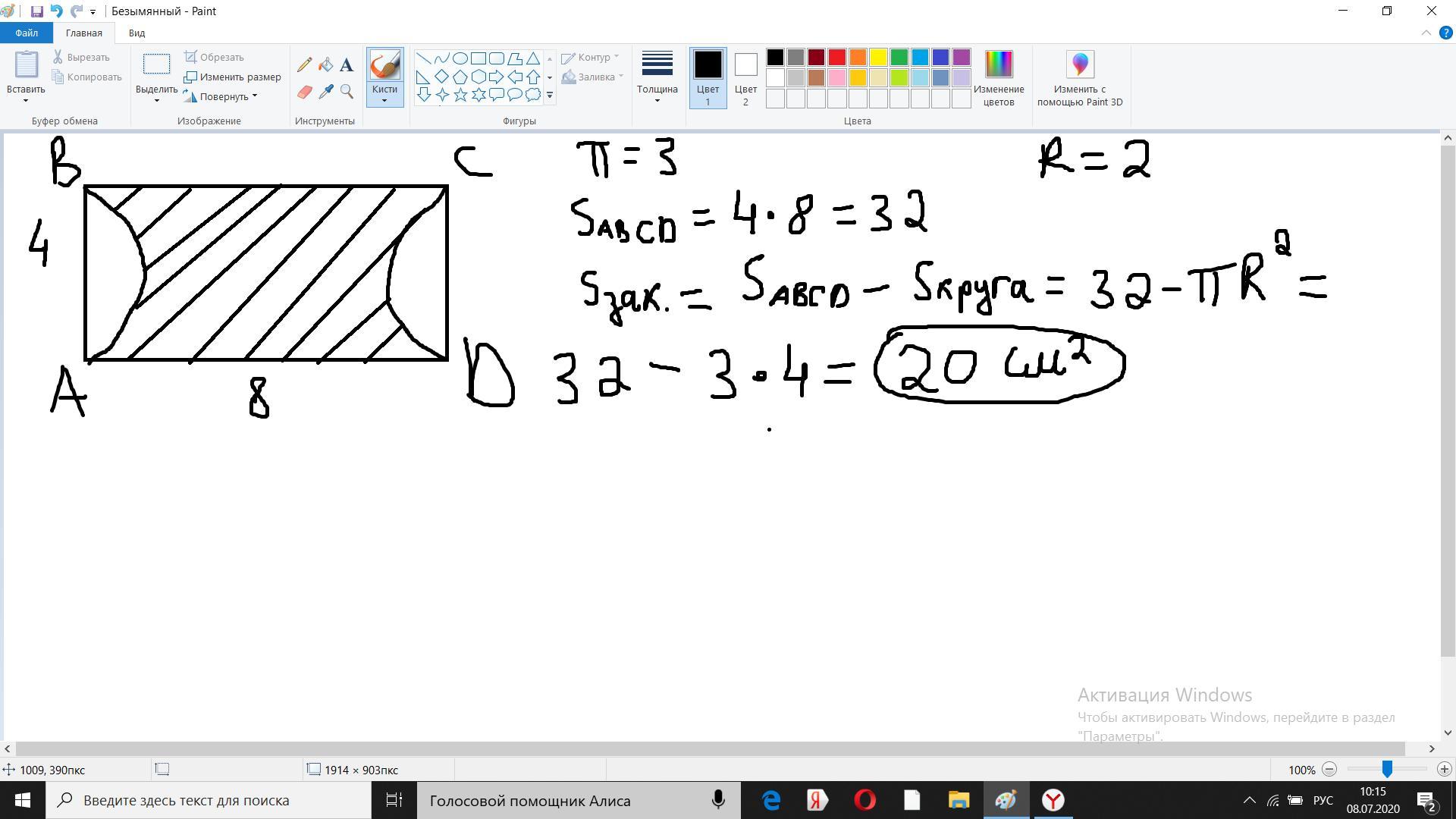1456x819 pixels.
Task: Choose the five-point star shape
Action: click(x=460, y=95)
